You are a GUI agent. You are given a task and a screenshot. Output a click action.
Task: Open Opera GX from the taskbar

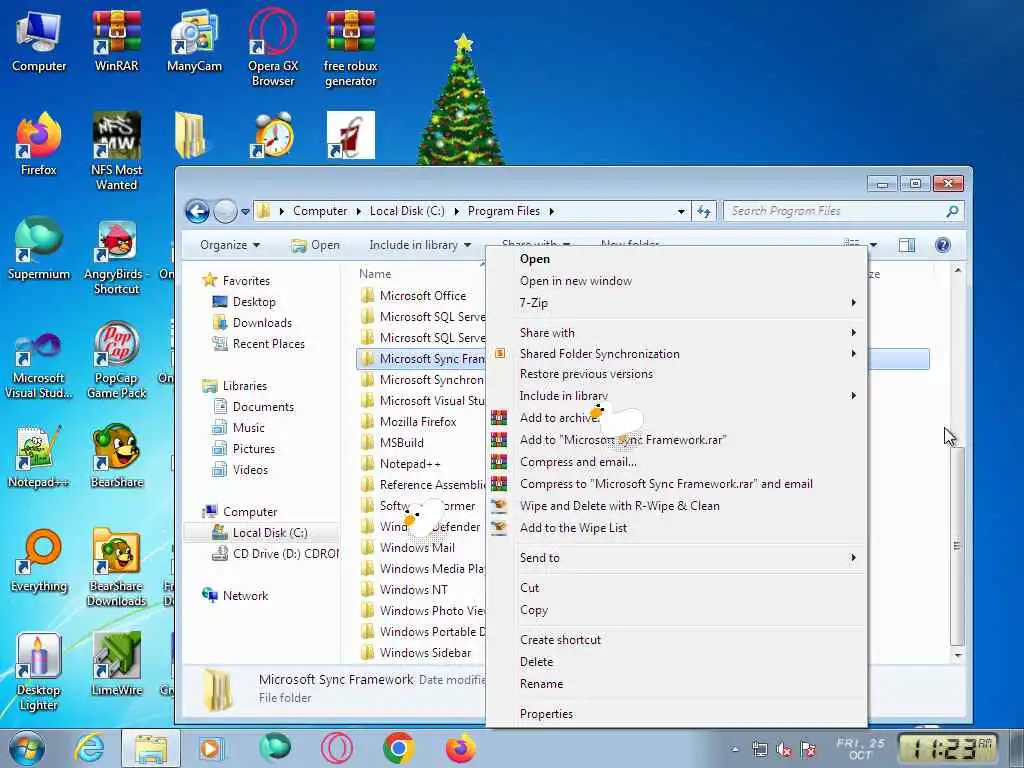[336, 748]
